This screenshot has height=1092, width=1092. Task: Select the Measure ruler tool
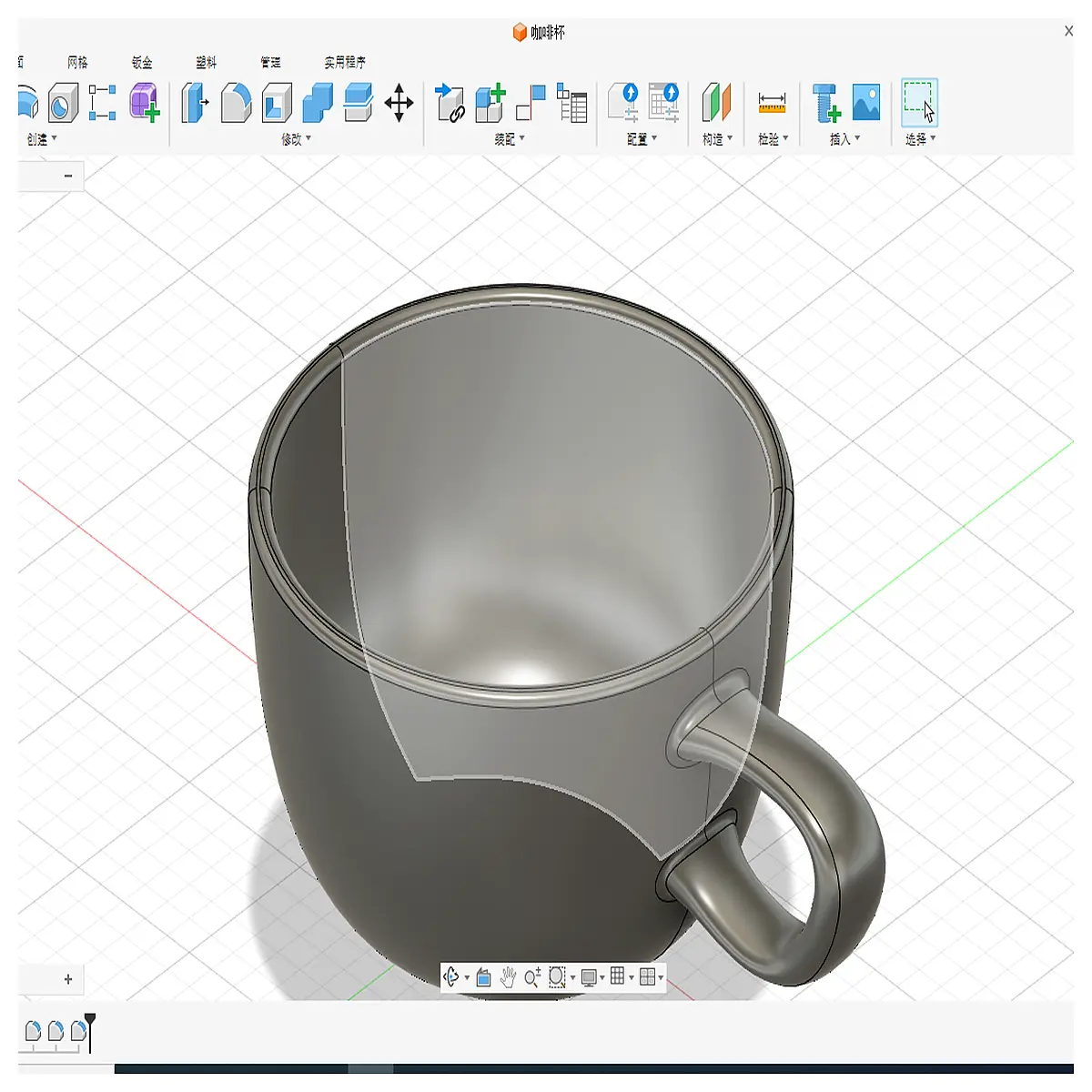[772, 103]
